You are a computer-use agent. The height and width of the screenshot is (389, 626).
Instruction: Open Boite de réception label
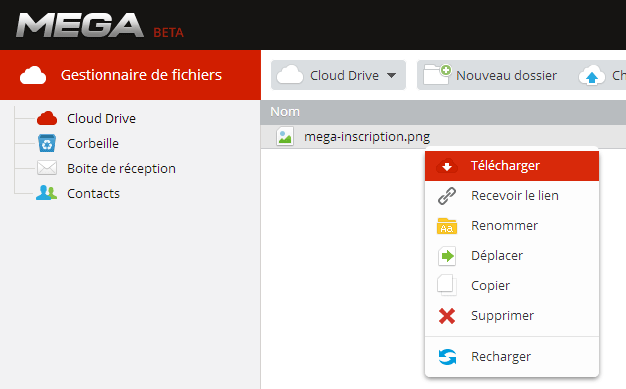(x=121, y=169)
